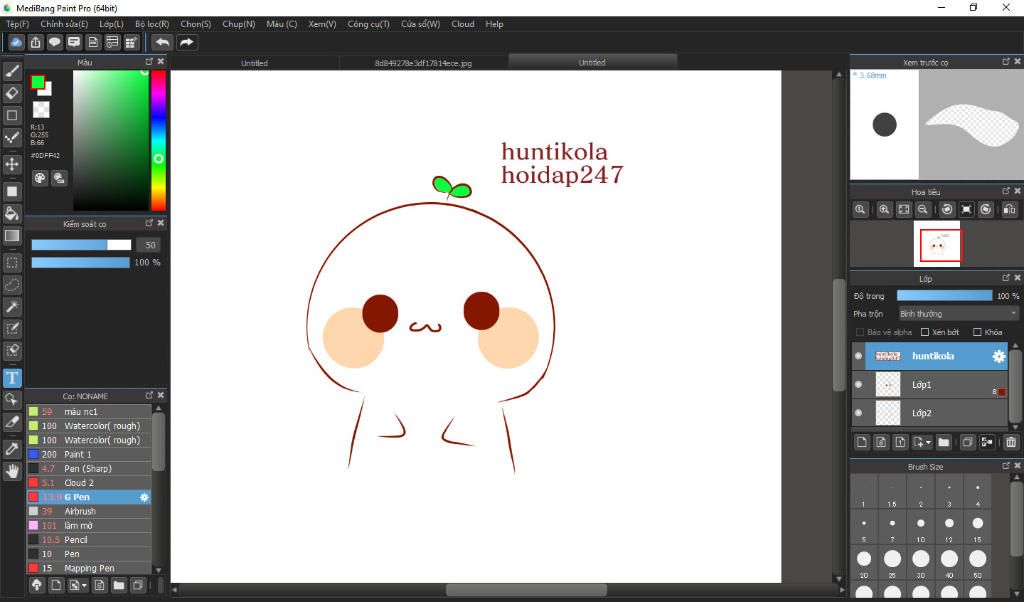Image resolution: width=1024 pixels, height=602 pixels.
Task: Add a layer folder in the Lớp panel
Action: coord(944,442)
